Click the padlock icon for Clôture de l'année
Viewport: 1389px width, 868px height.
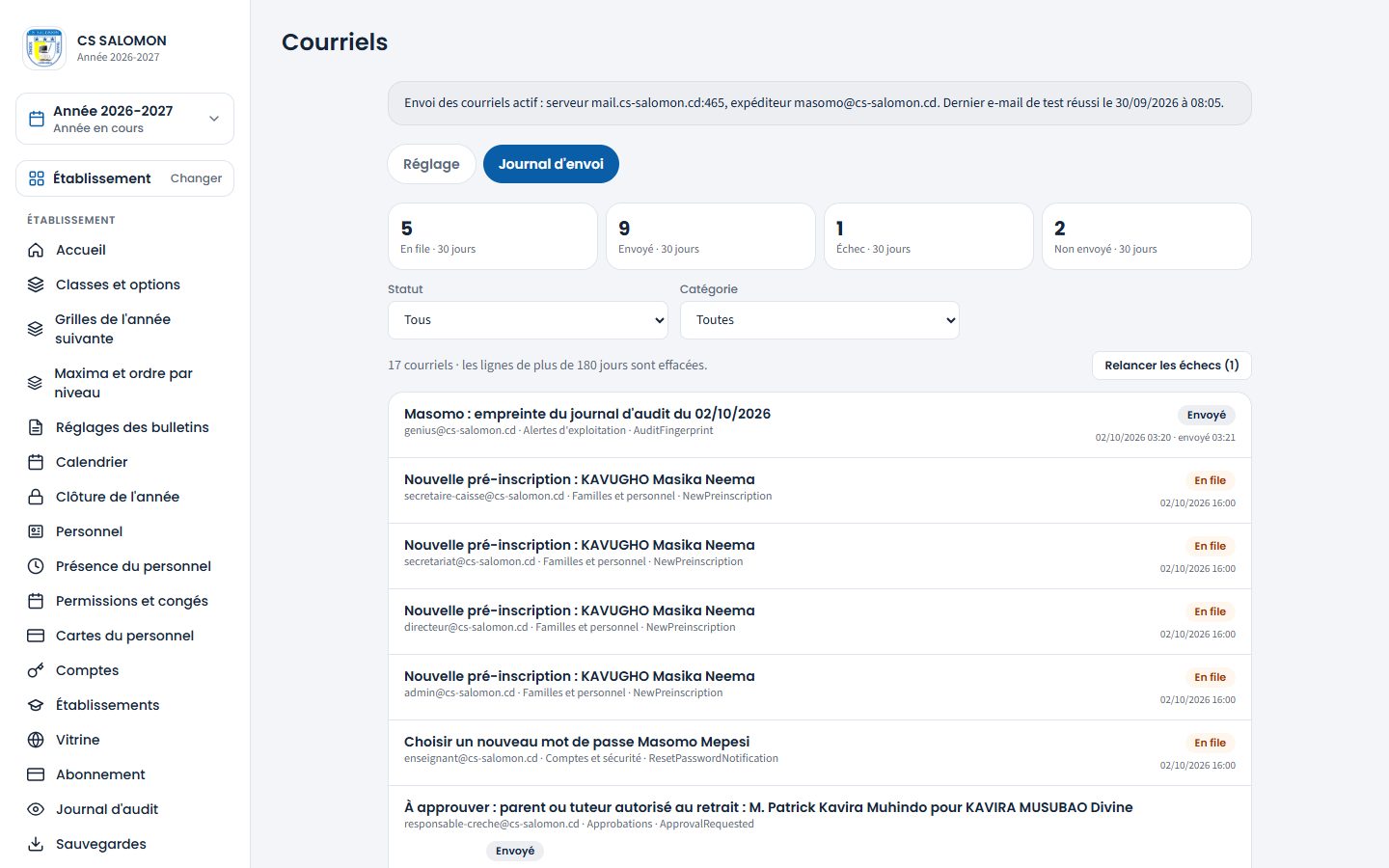click(x=36, y=497)
